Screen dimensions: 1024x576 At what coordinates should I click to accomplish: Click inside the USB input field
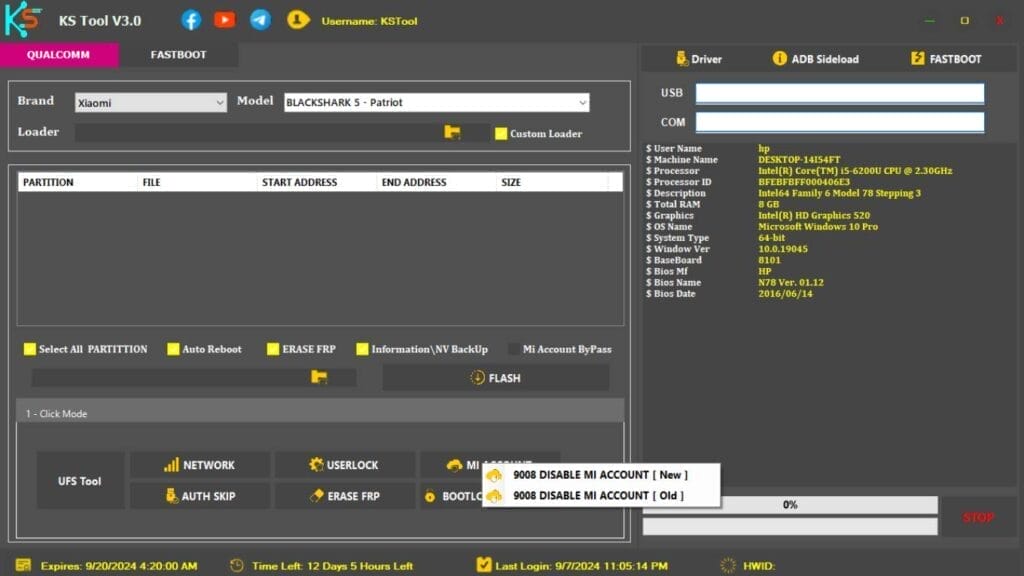840,92
